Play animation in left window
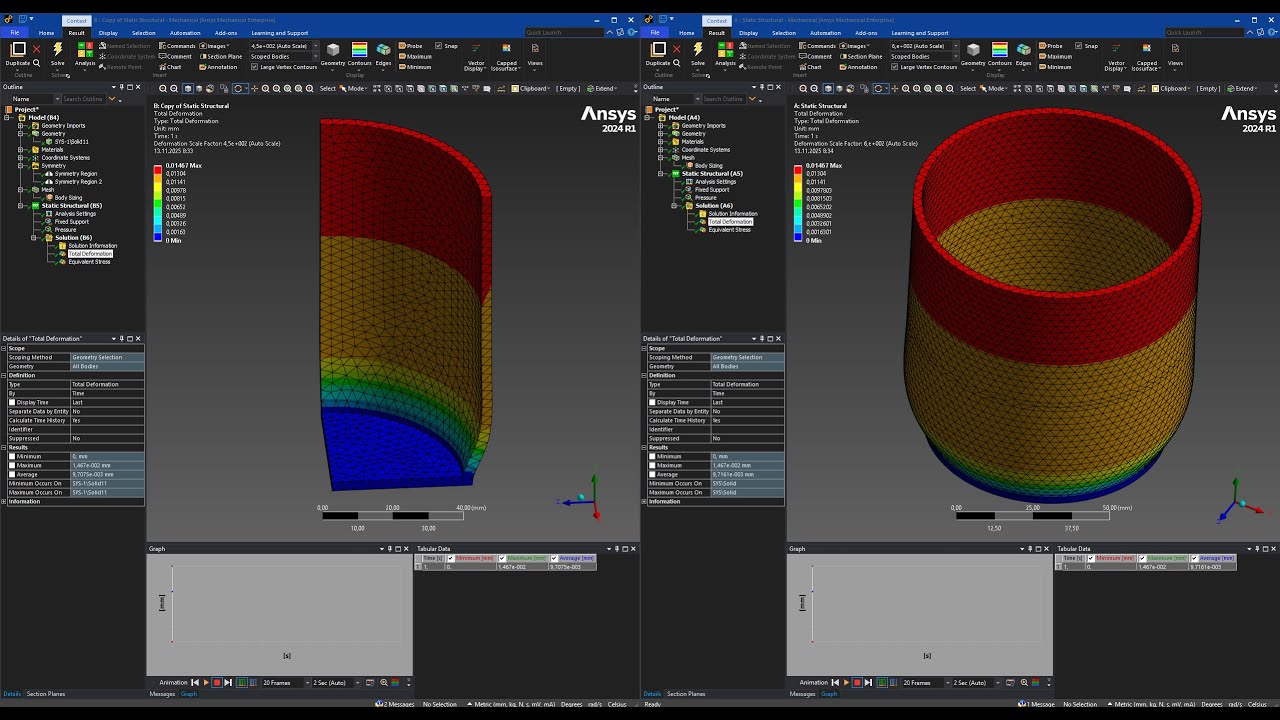This screenshot has height=720, width=1280. [x=206, y=682]
